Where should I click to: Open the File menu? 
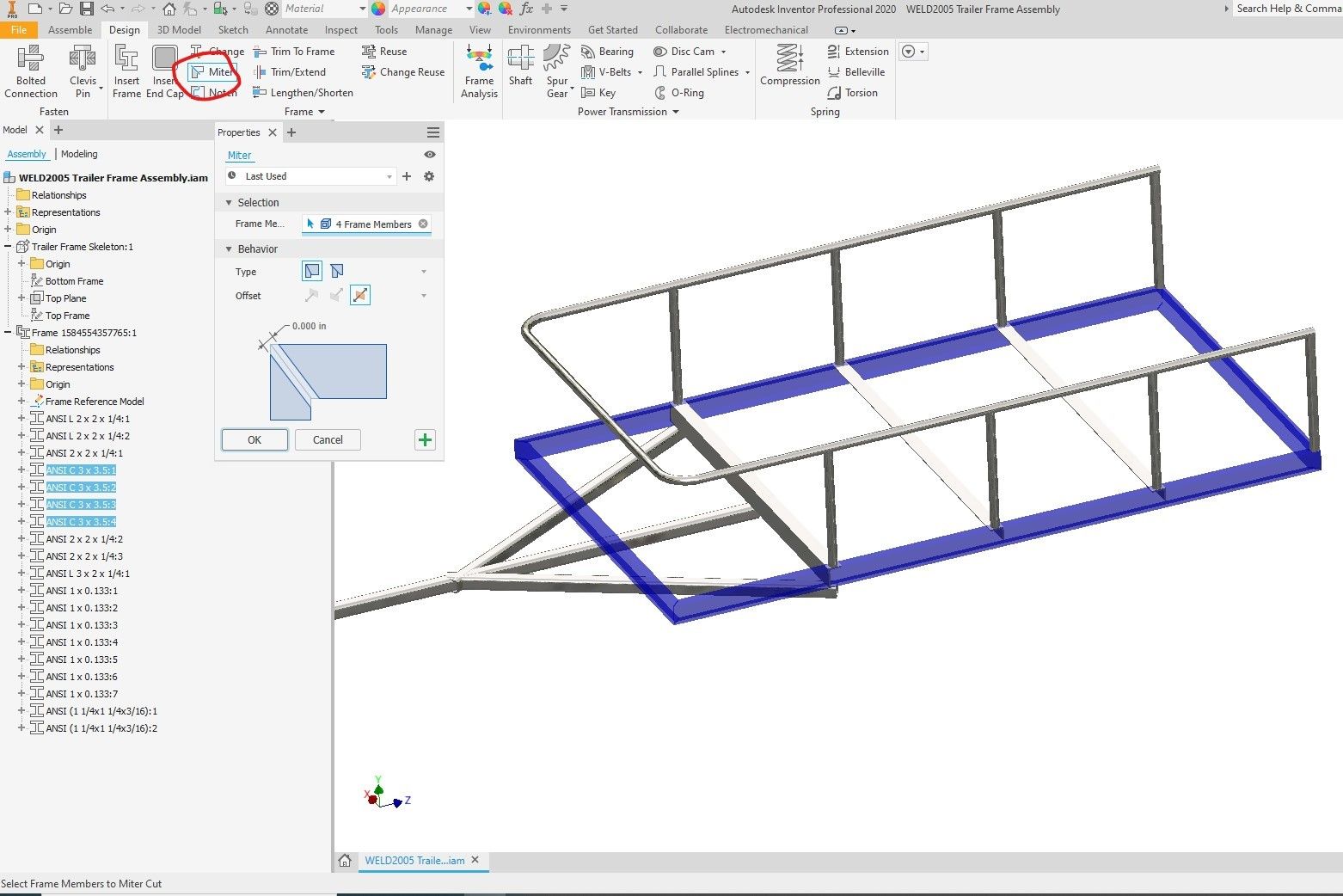point(19,30)
